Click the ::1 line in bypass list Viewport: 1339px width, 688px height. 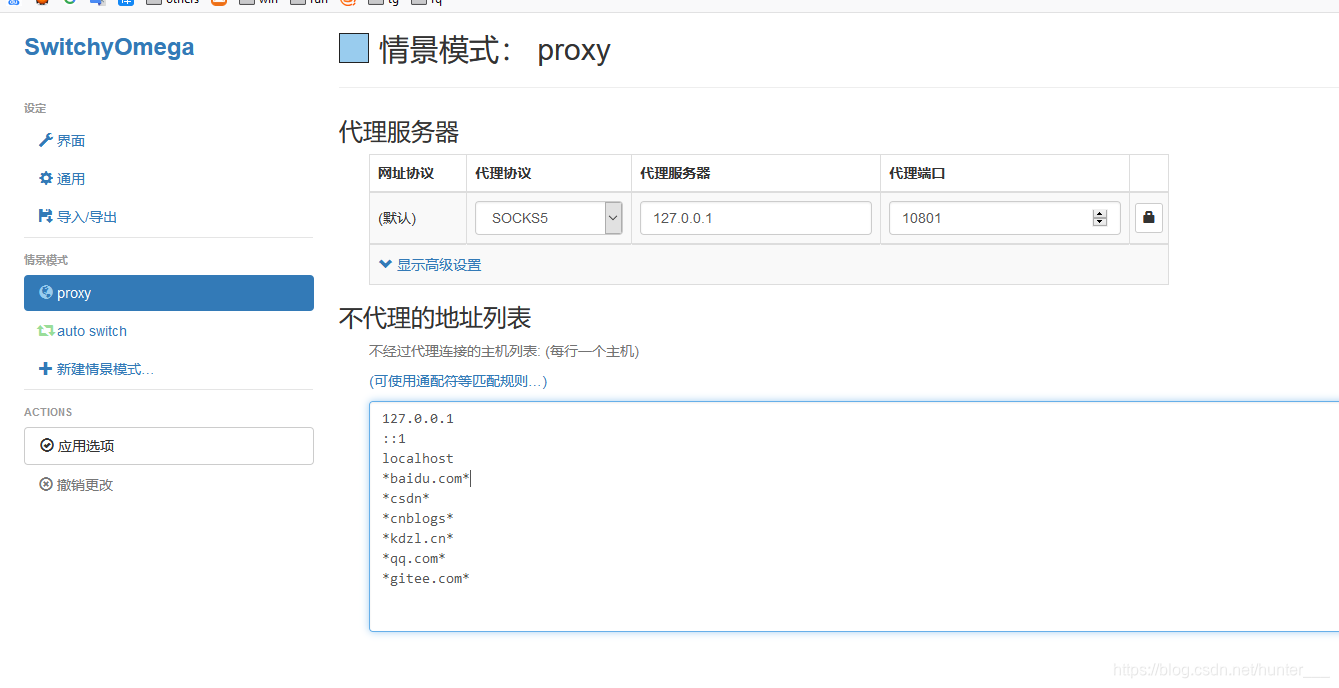coord(394,438)
